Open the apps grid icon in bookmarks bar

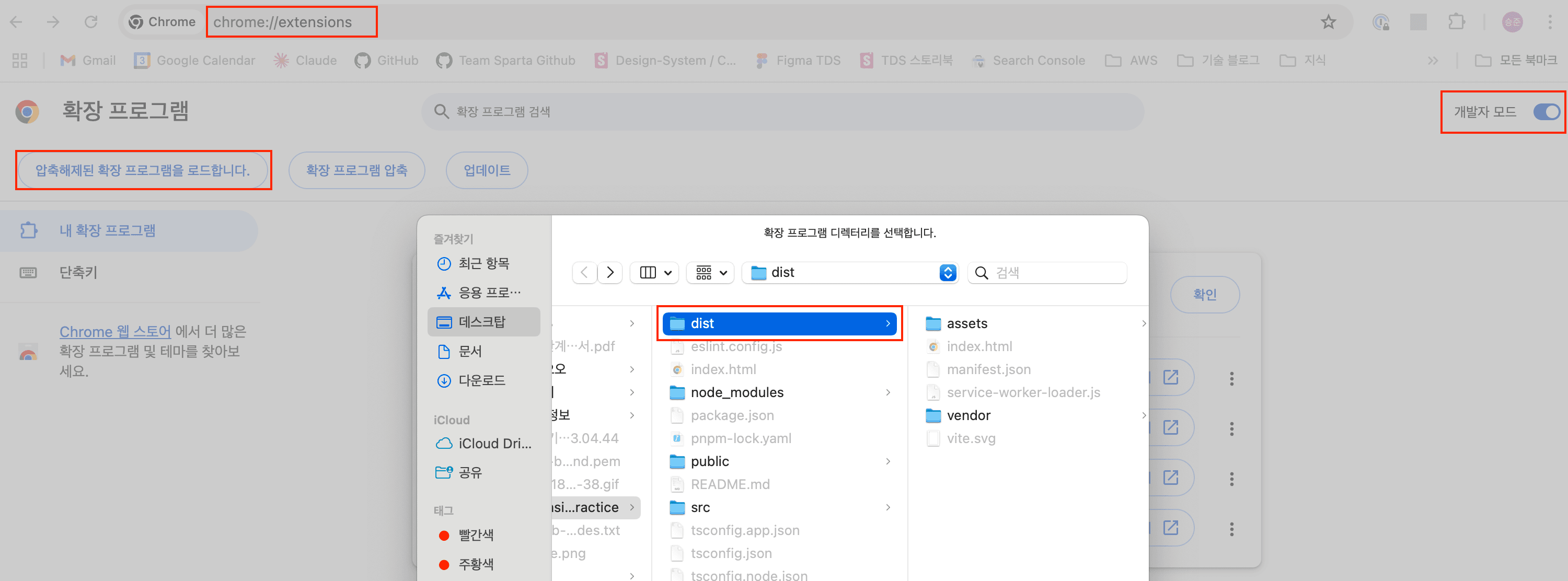pos(20,60)
